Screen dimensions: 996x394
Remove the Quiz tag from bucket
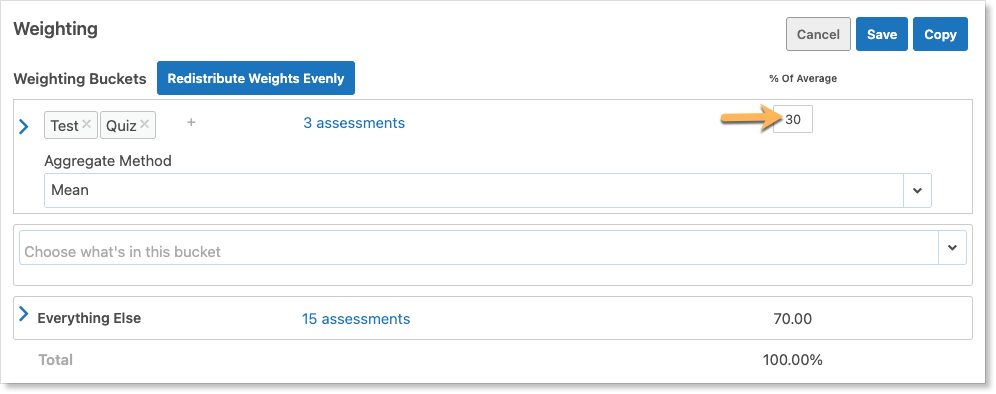tap(145, 124)
